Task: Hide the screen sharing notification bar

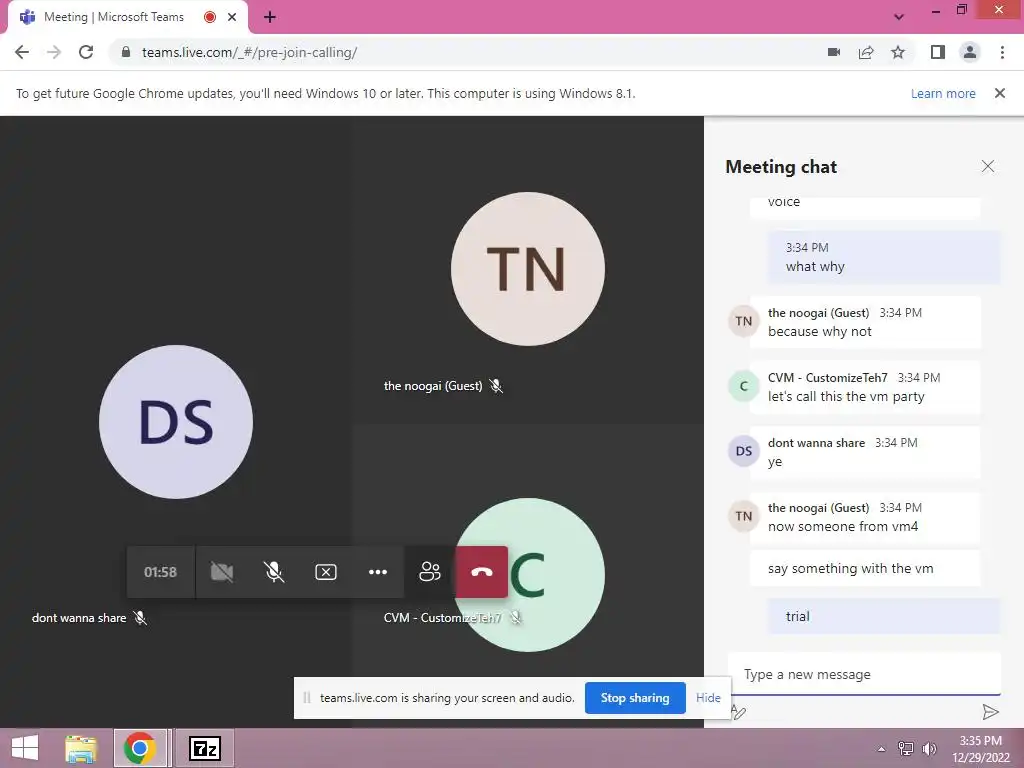Action: [708, 698]
